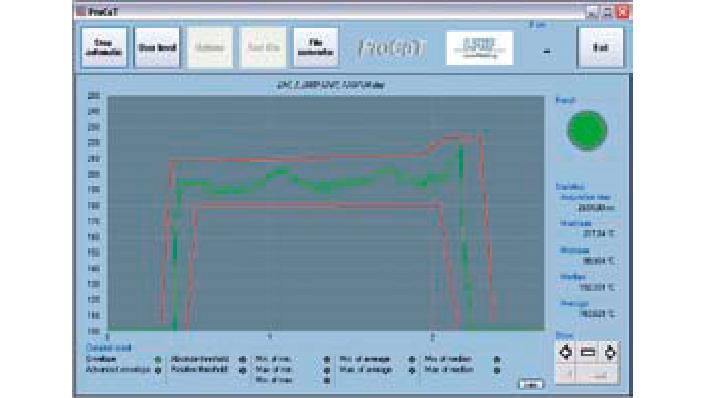This screenshot has width=705, height=398.
Task: Toggle the Envelope indicator
Action: click(x=158, y=359)
